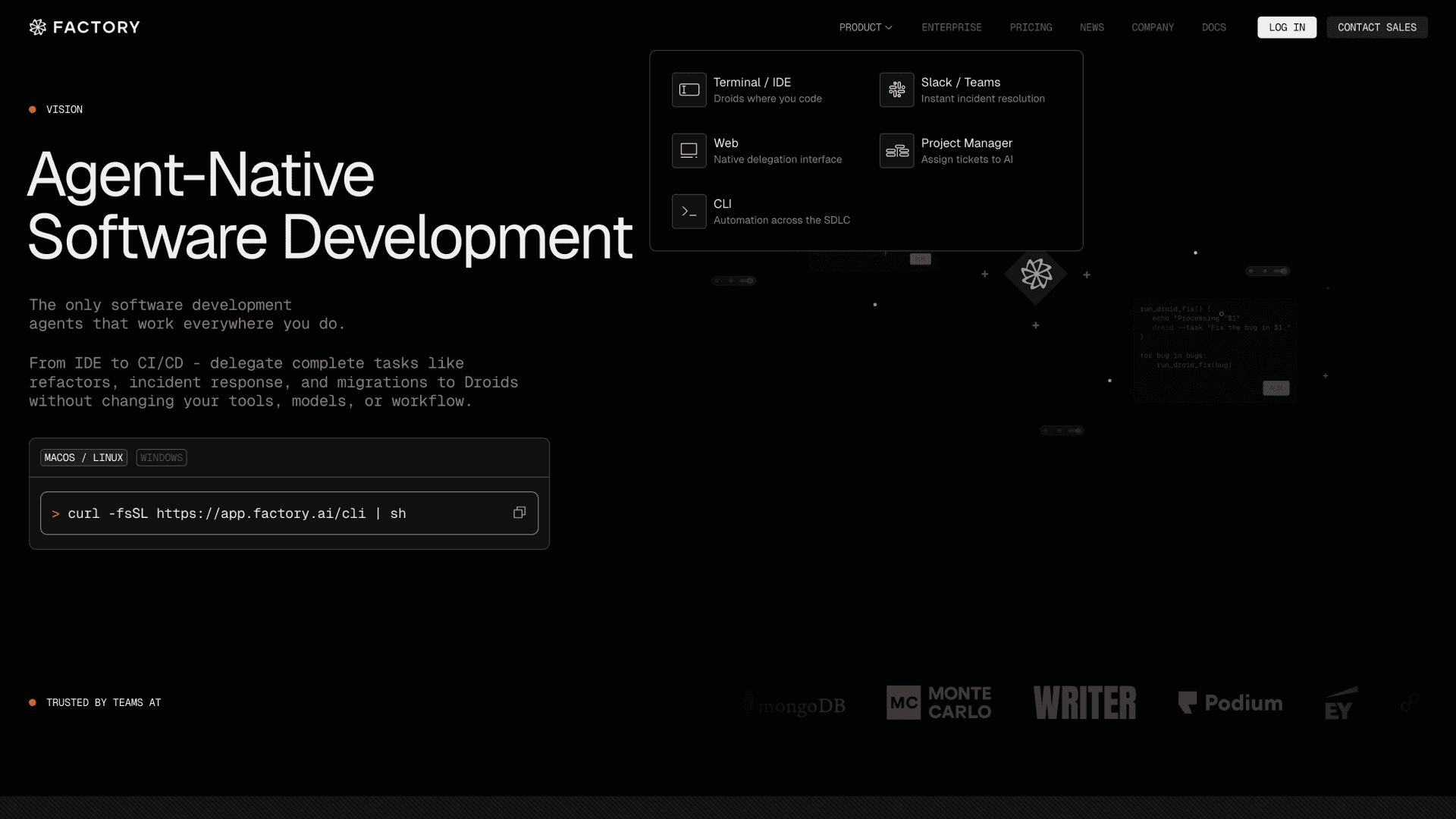Viewport: 1456px width, 819px height.
Task: Go to the Pricing page
Action: tap(1031, 27)
